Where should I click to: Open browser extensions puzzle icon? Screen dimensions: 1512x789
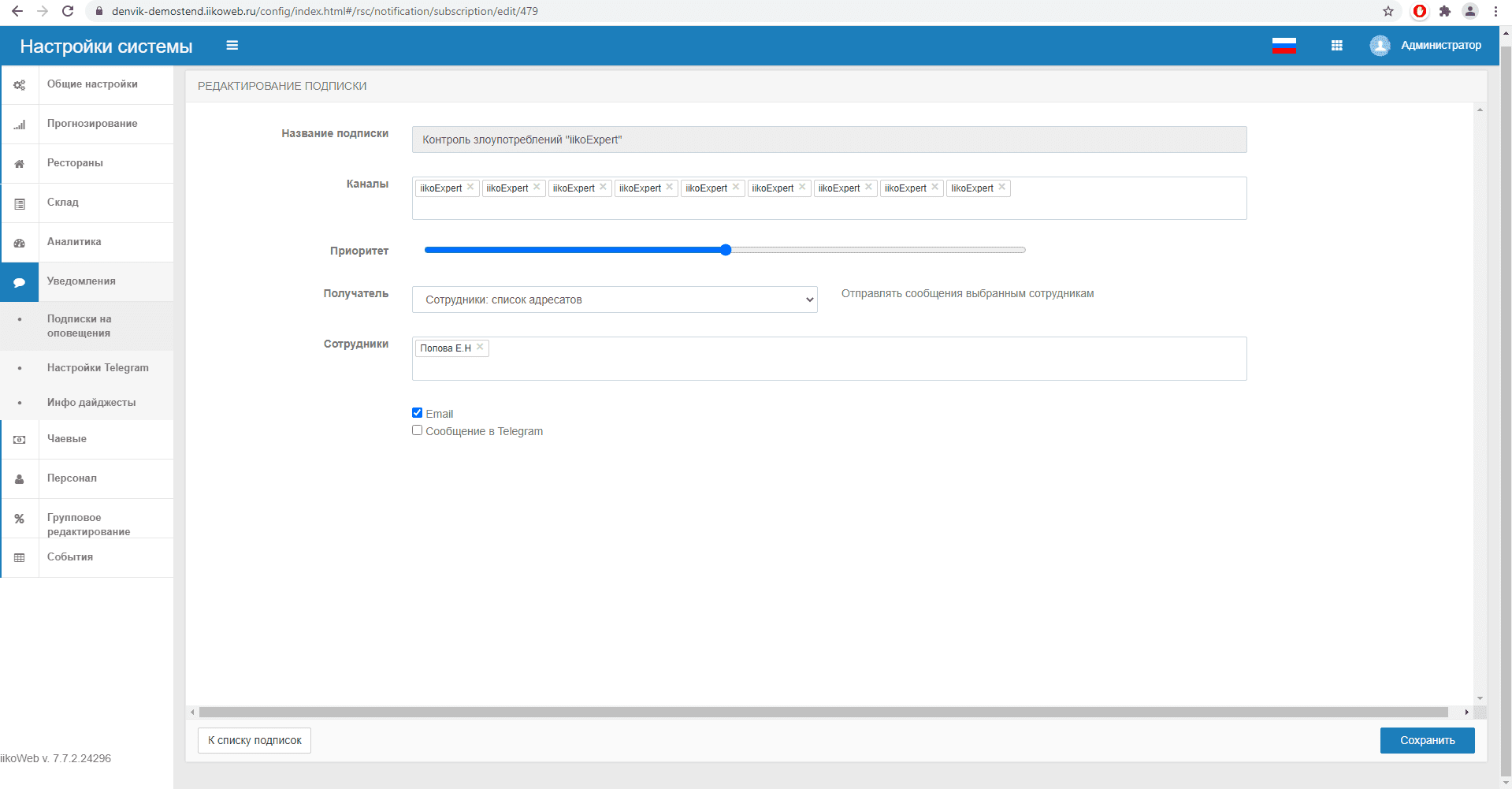pyautogui.click(x=1445, y=11)
